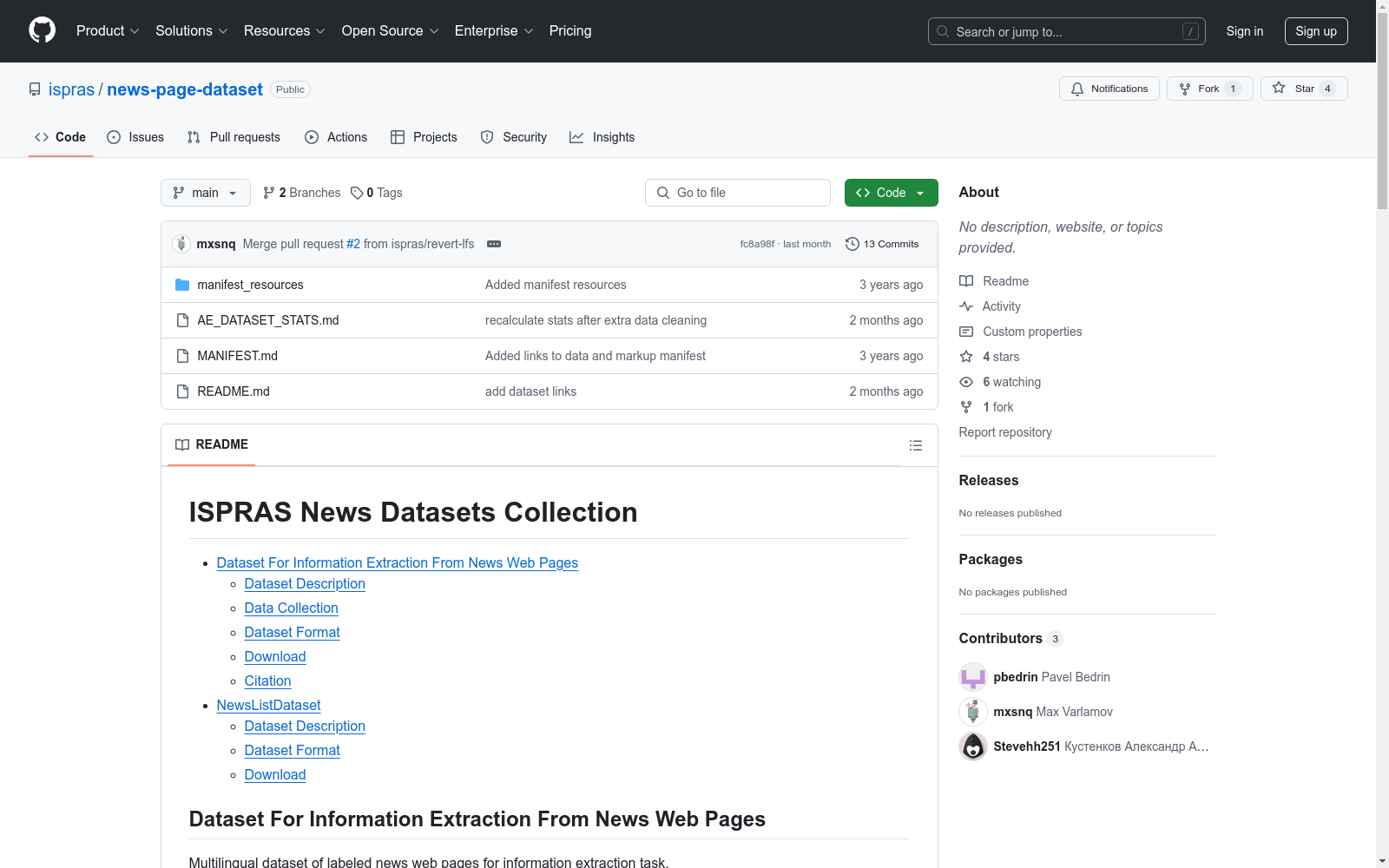Open the Security tab
This screenshot has width=1389, height=868.
(514, 137)
